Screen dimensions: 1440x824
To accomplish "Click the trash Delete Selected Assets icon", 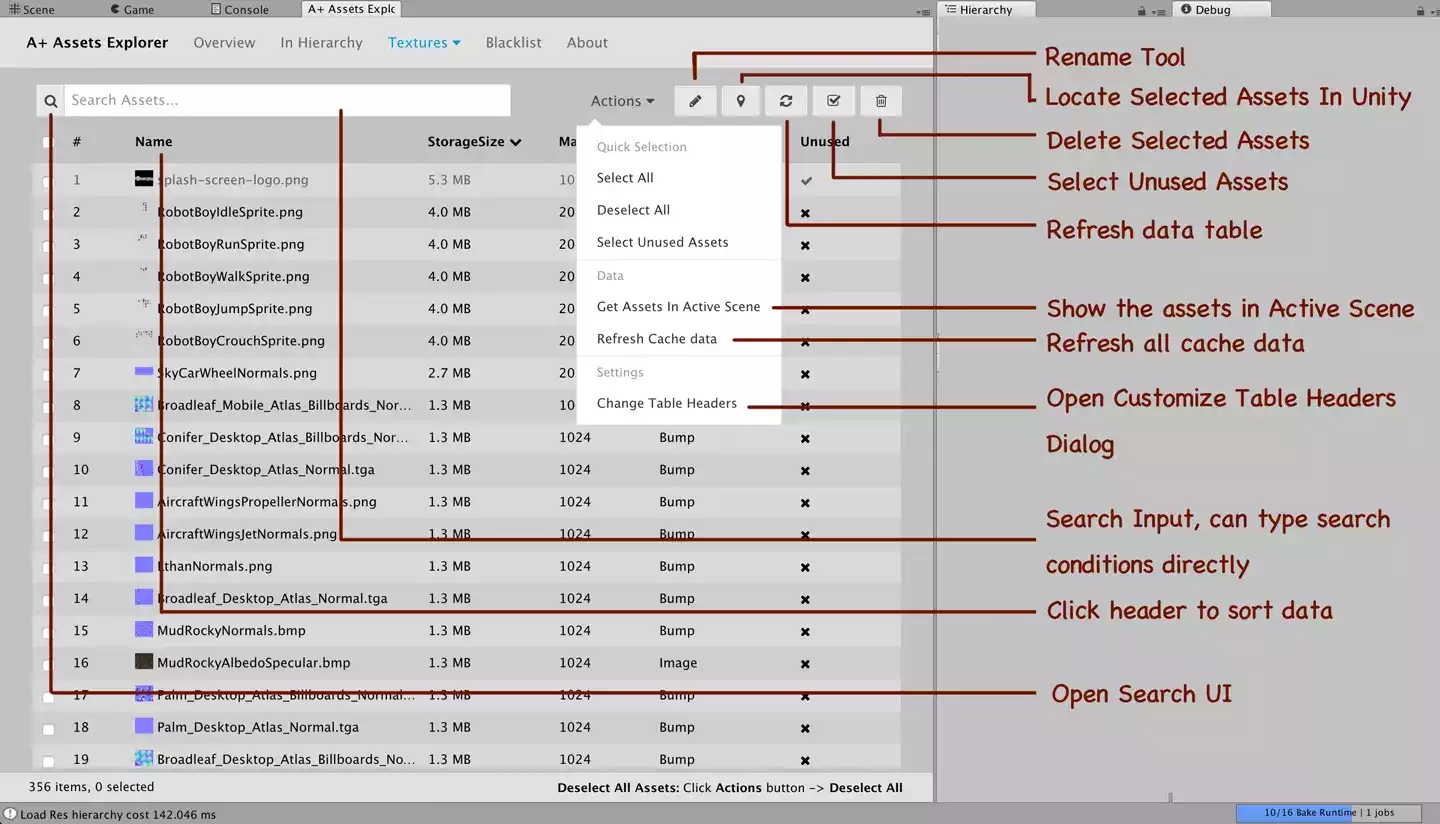I will [x=881, y=101].
